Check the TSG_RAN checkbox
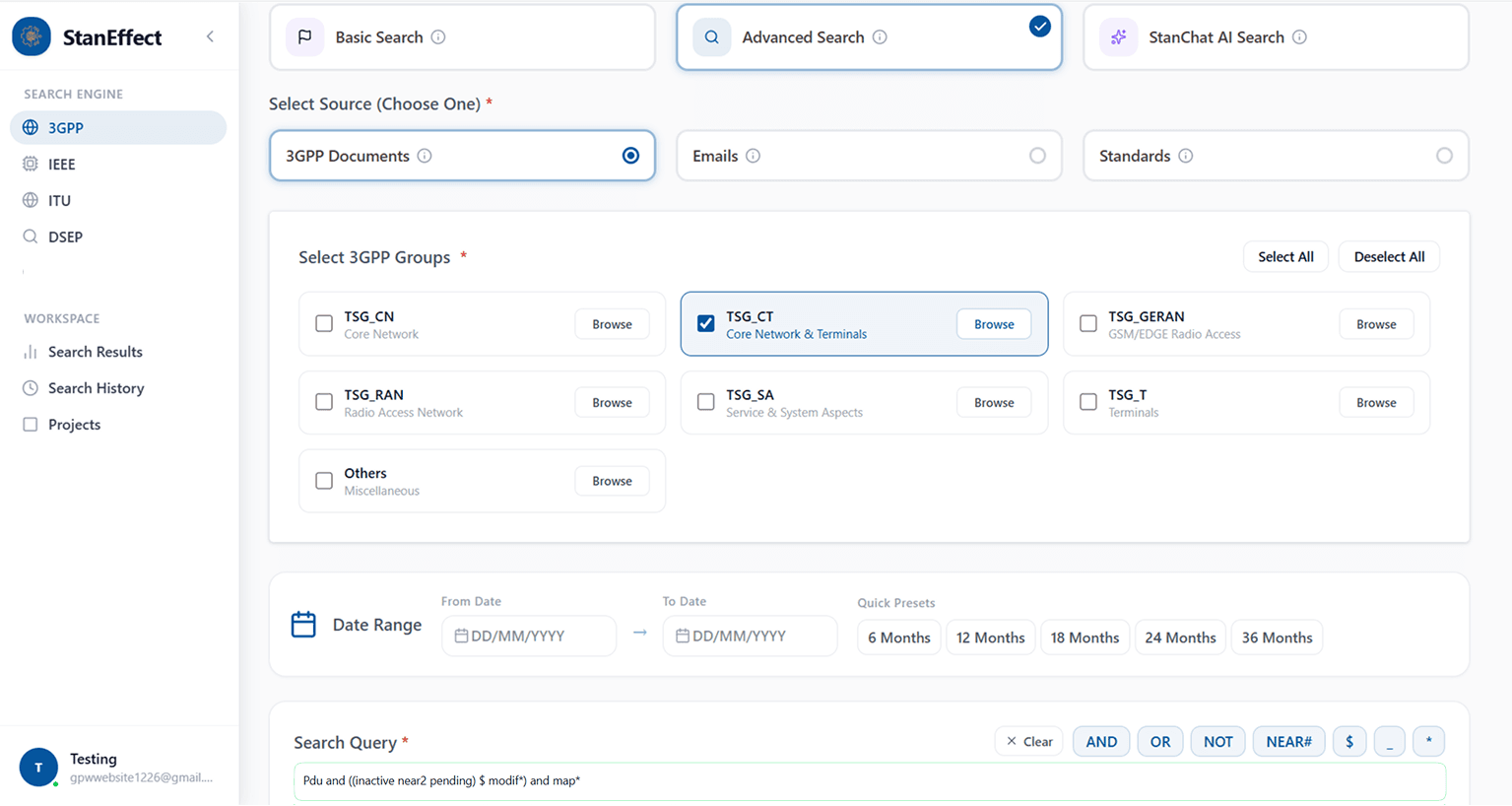Viewport: 1512px width, 806px height. click(x=324, y=402)
